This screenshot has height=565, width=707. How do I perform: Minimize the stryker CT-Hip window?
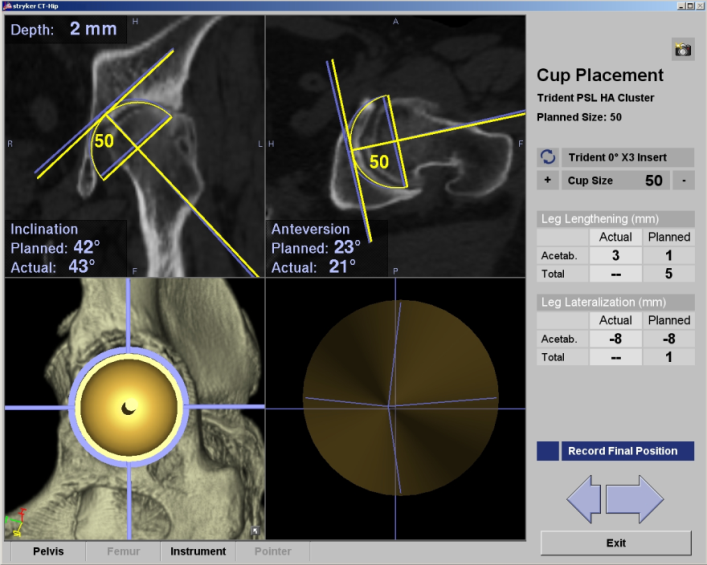681,6
